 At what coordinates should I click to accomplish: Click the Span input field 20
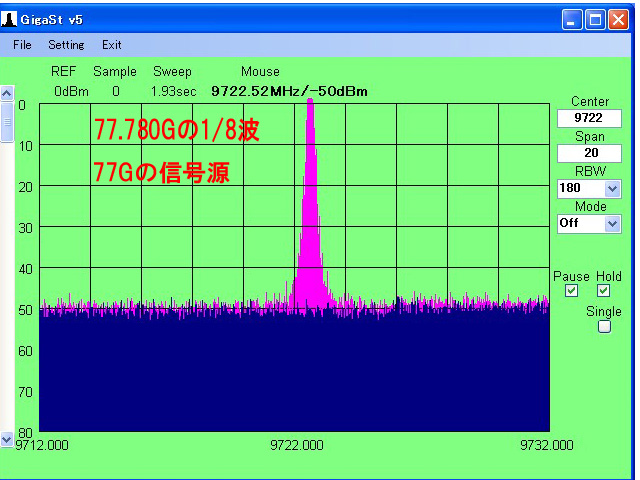tap(589, 153)
